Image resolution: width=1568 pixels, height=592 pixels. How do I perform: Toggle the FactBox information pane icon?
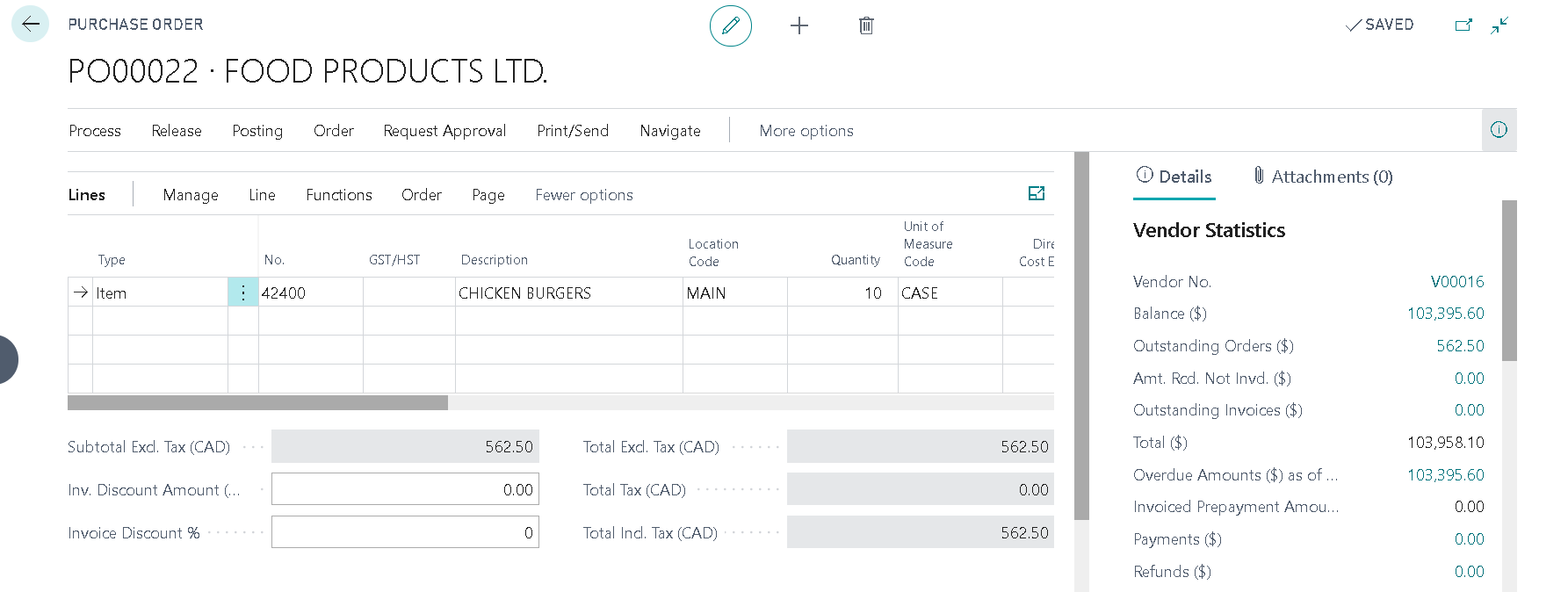tap(1499, 130)
